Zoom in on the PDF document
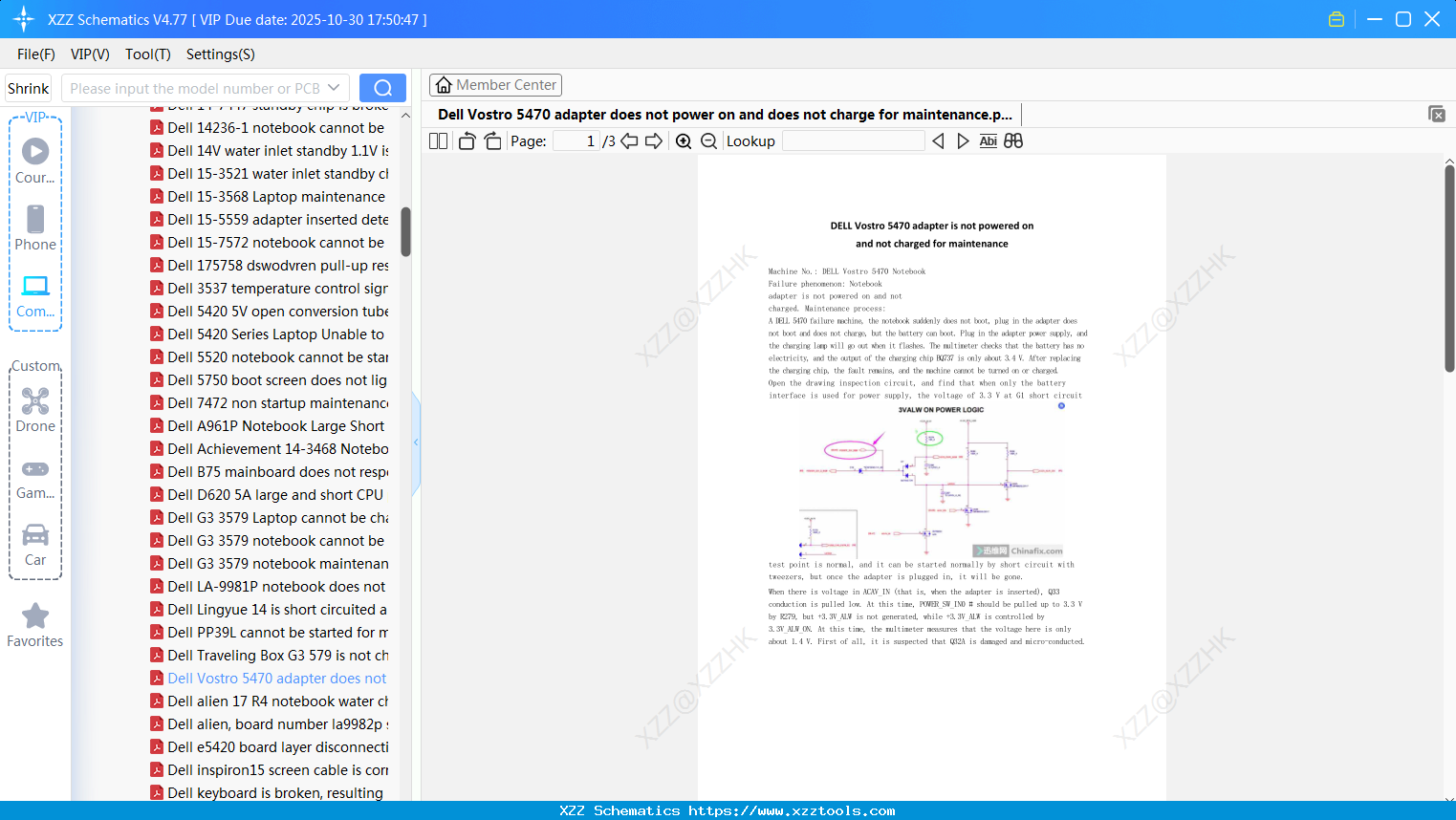The height and width of the screenshot is (820, 1456). (684, 141)
